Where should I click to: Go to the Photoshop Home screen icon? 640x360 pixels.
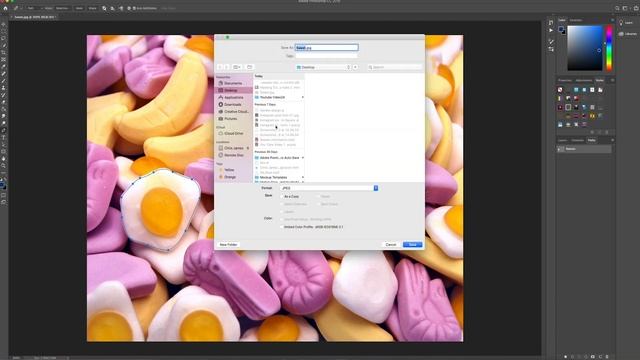[x=5, y=8]
